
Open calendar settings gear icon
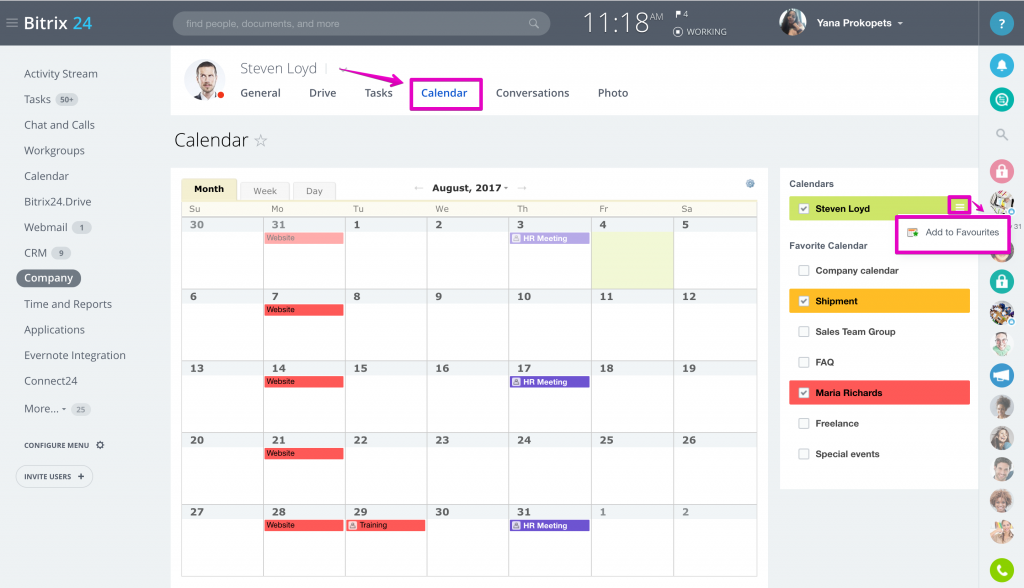pos(750,184)
